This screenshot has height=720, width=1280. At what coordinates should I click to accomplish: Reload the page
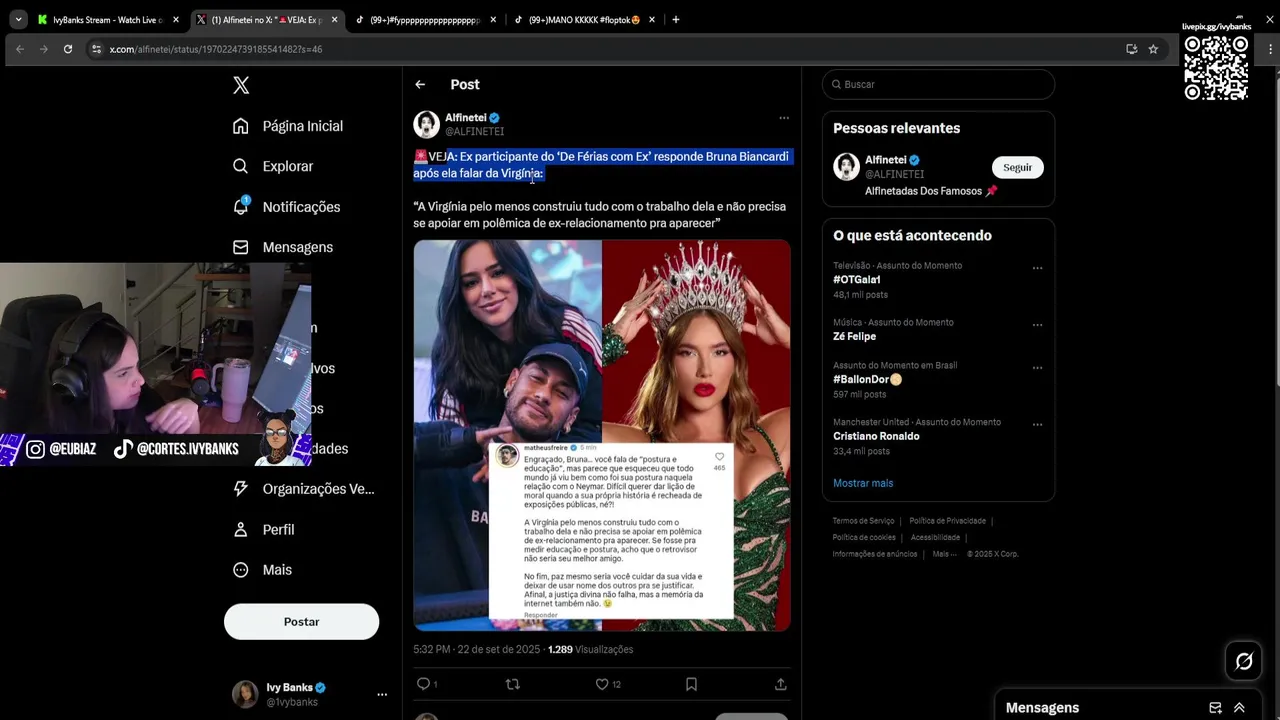coord(68,49)
